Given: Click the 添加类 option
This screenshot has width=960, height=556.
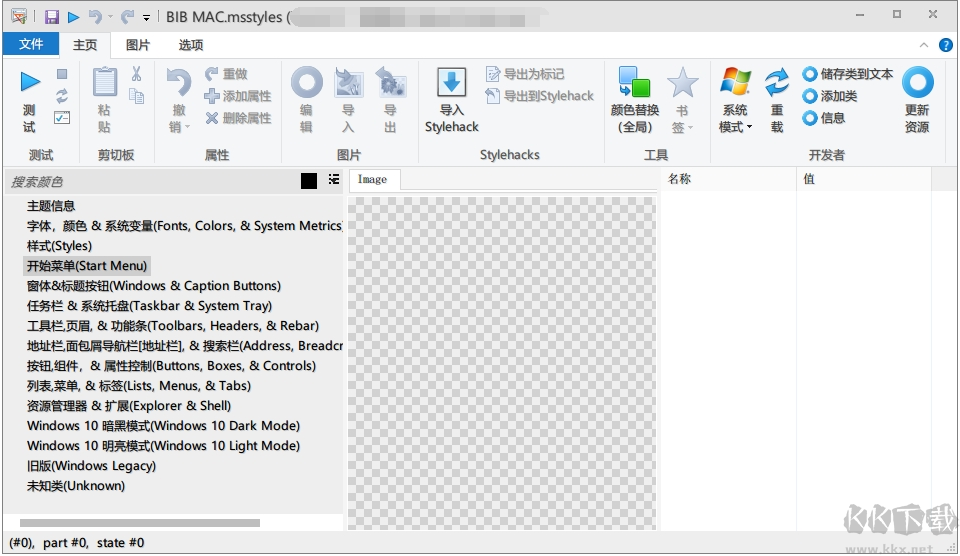Looking at the screenshot, I should click(830, 96).
